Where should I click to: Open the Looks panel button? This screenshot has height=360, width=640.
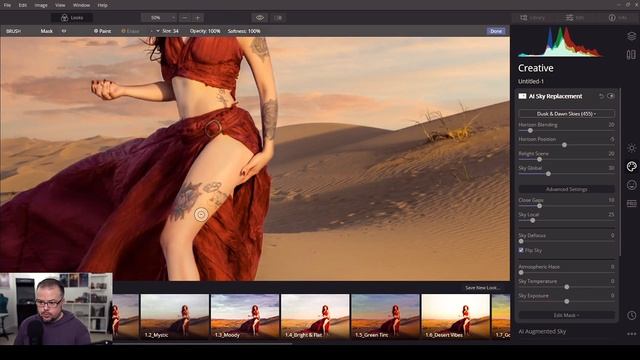[x=72, y=18]
